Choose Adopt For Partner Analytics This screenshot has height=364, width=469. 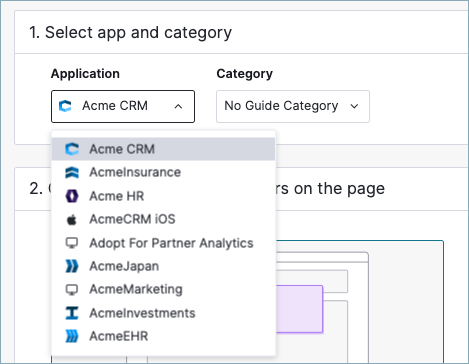(x=163, y=243)
